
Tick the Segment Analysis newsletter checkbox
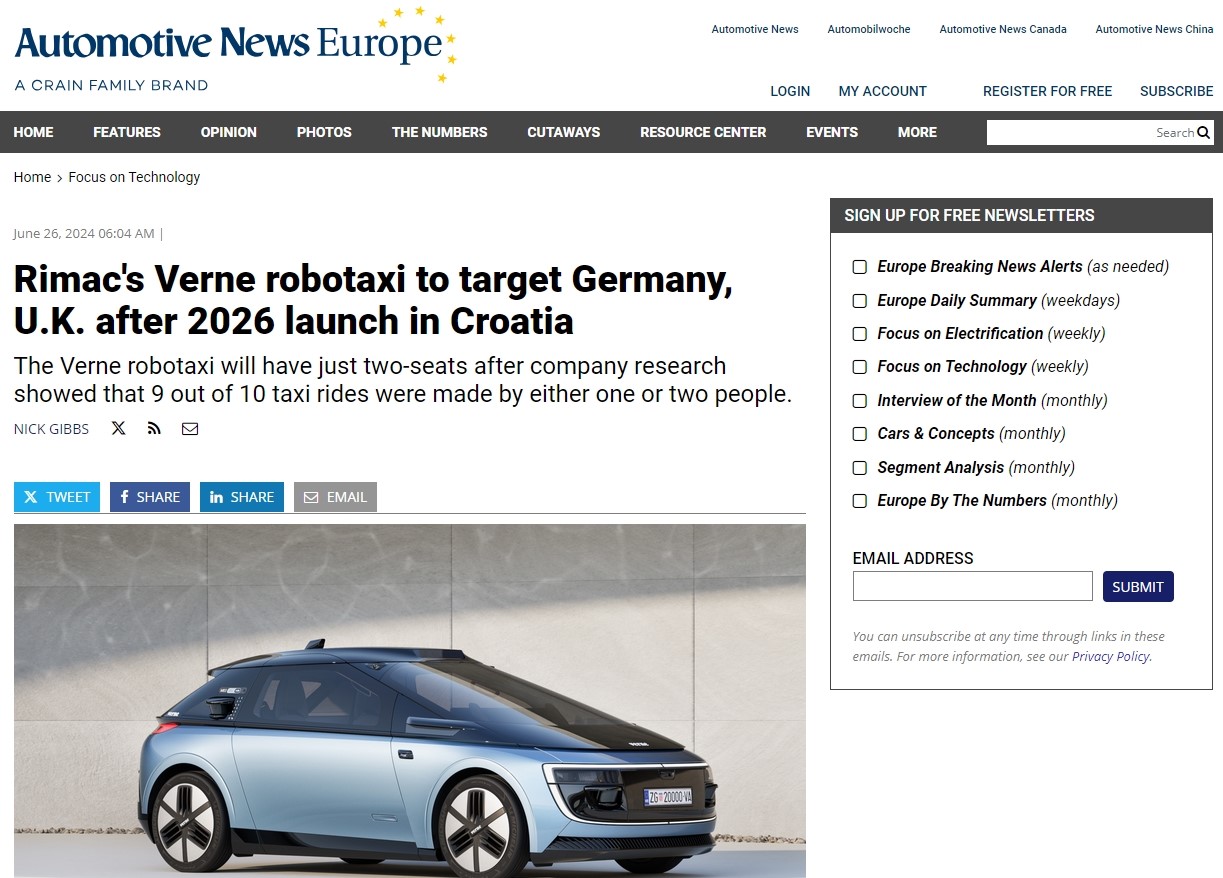point(859,468)
